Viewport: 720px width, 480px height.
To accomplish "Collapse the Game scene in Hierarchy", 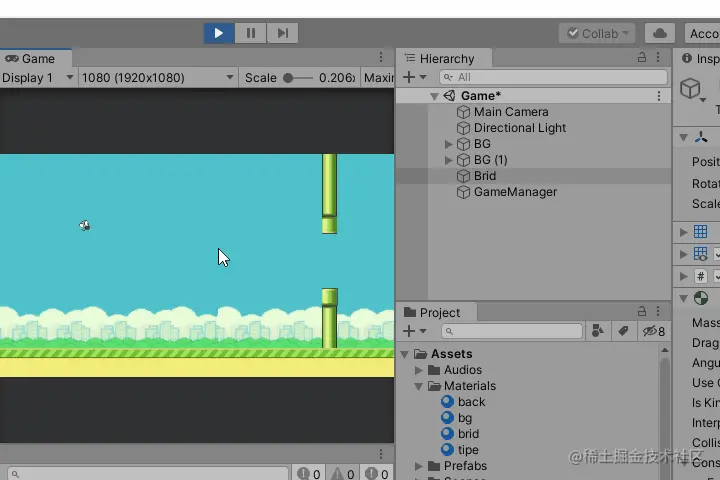I will click(434, 96).
